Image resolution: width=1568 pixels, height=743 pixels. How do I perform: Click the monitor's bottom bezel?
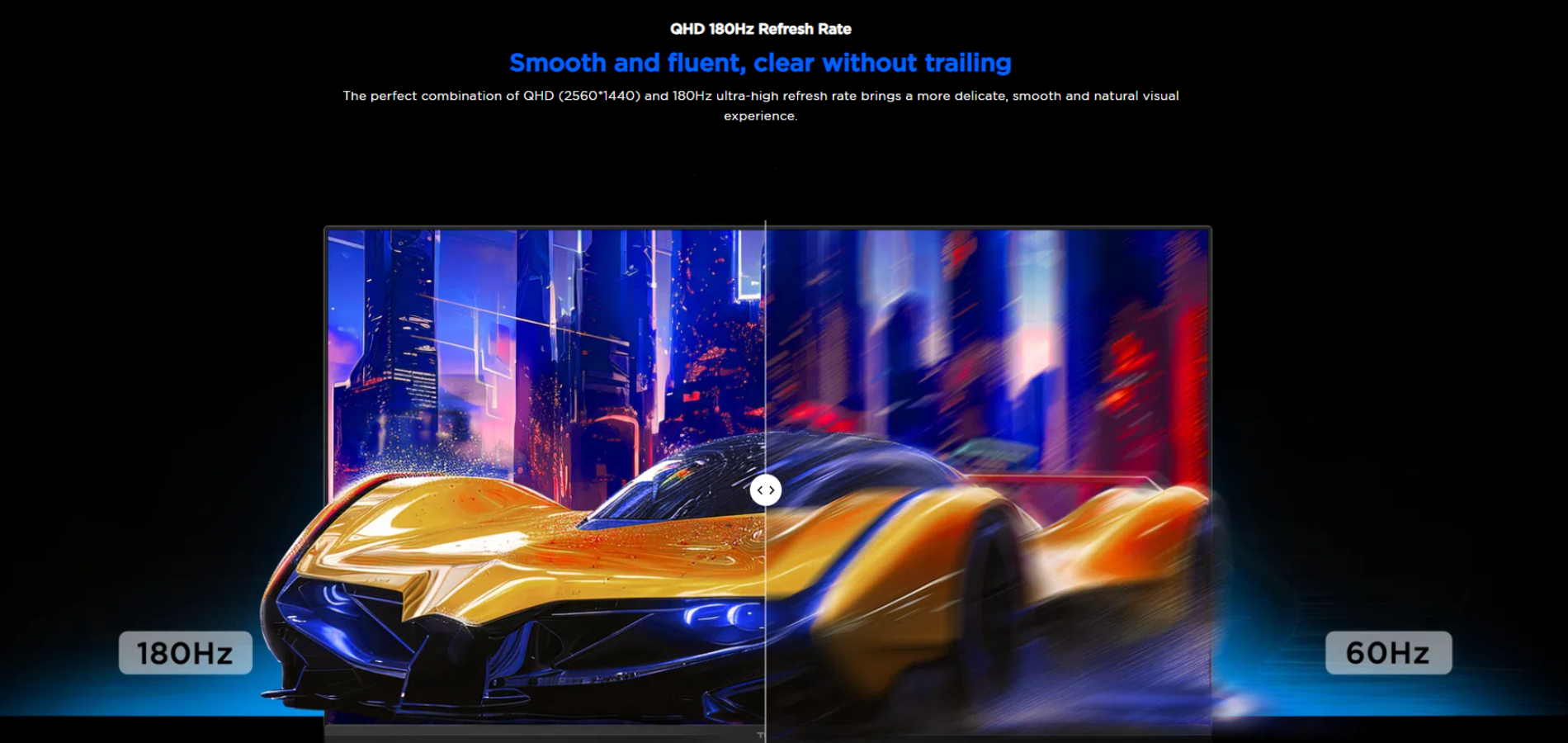click(x=545, y=731)
